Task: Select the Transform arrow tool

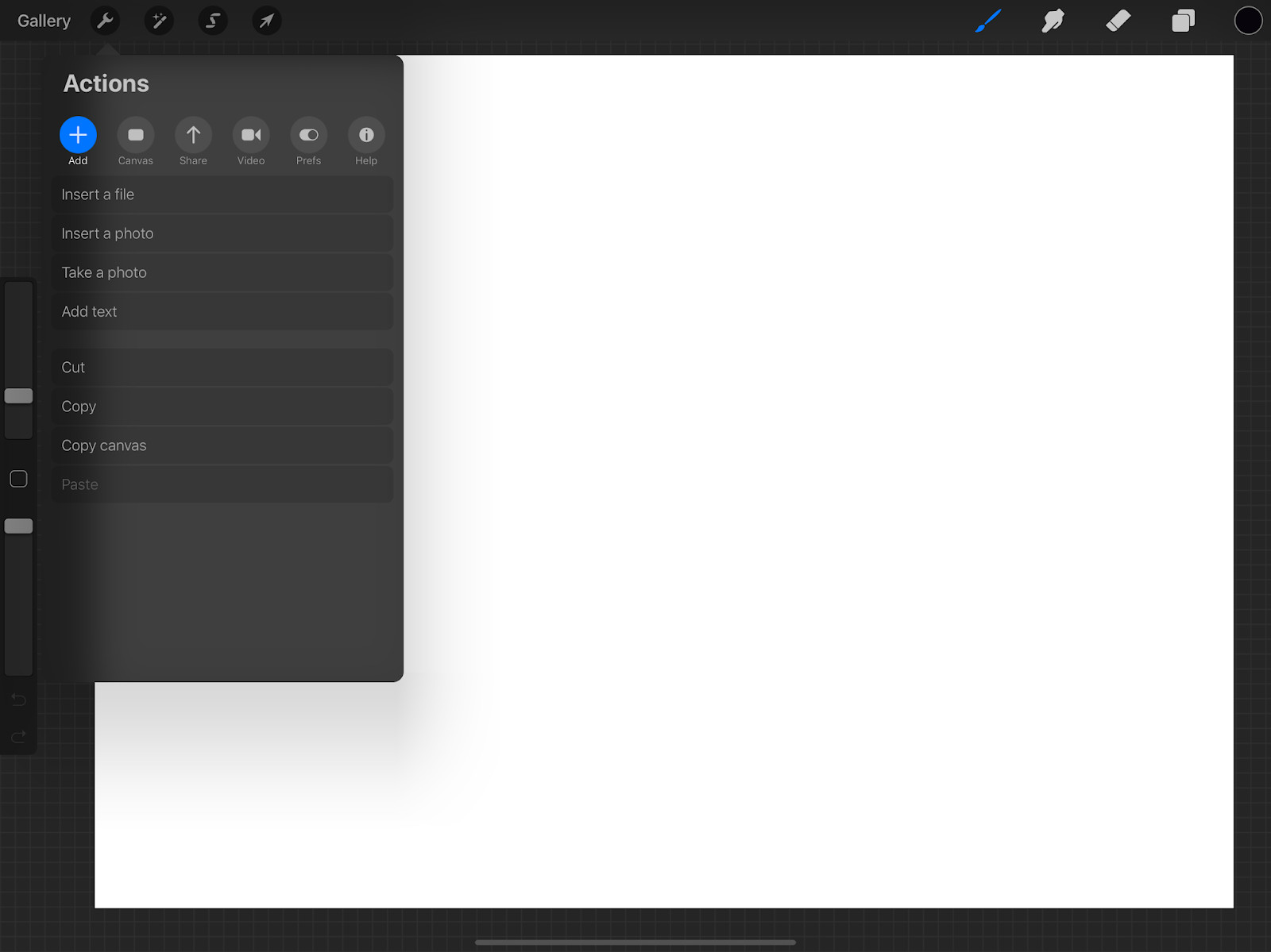Action: pyautogui.click(x=267, y=21)
